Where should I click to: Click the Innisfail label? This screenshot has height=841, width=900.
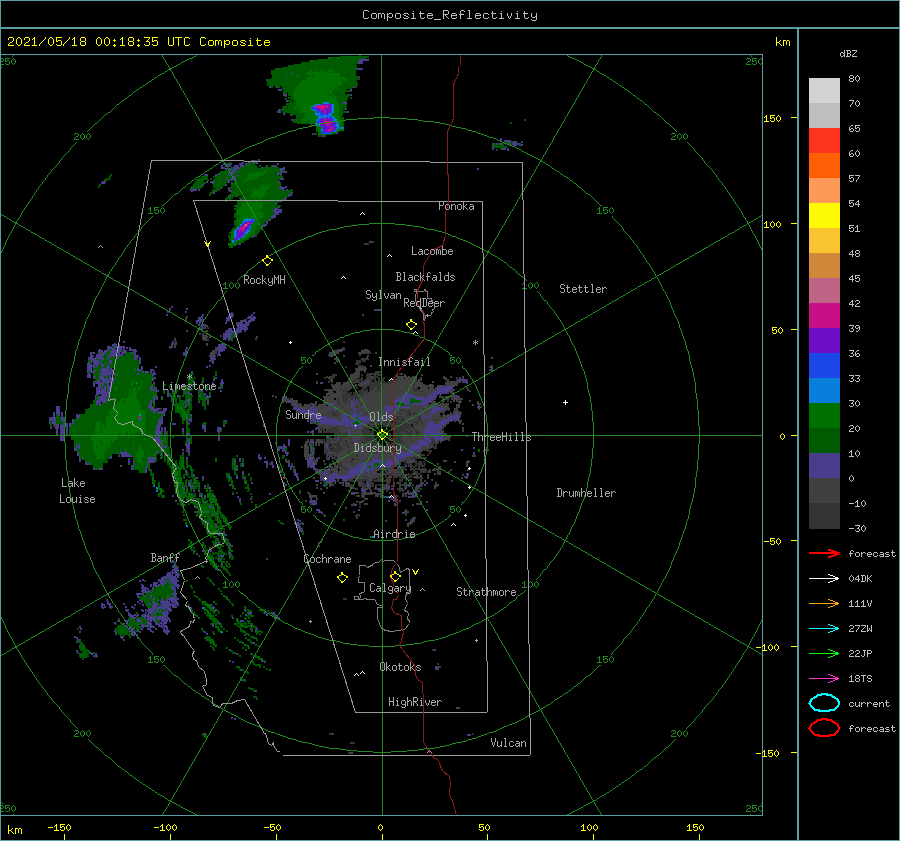(x=404, y=362)
